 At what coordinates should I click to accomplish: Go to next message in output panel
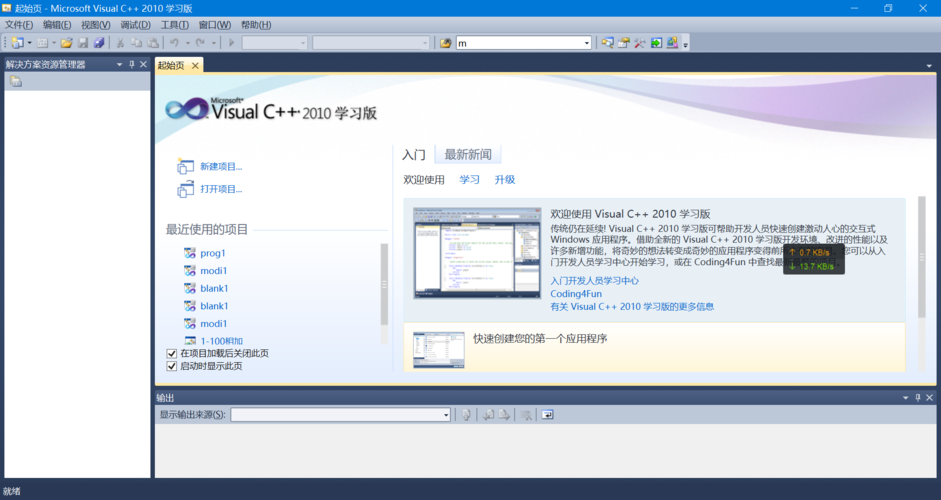coord(504,415)
